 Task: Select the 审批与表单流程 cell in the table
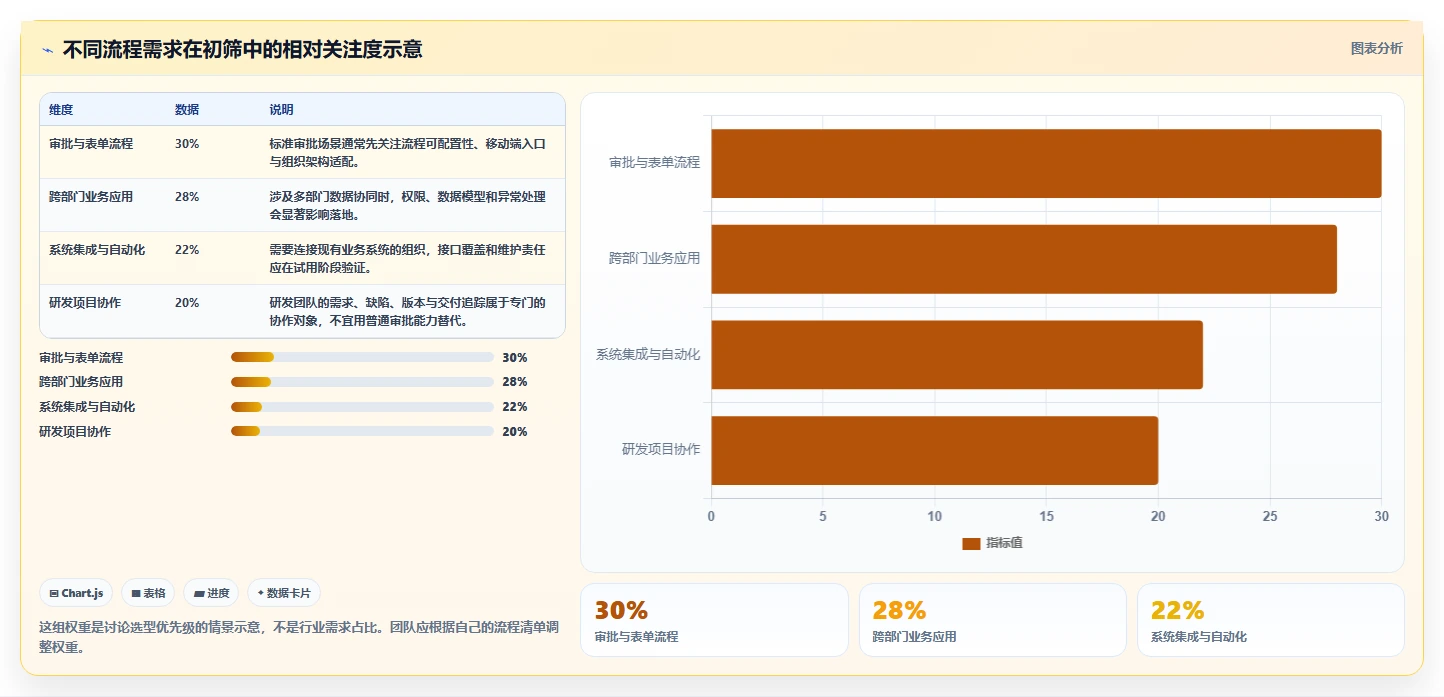[91, 144]
